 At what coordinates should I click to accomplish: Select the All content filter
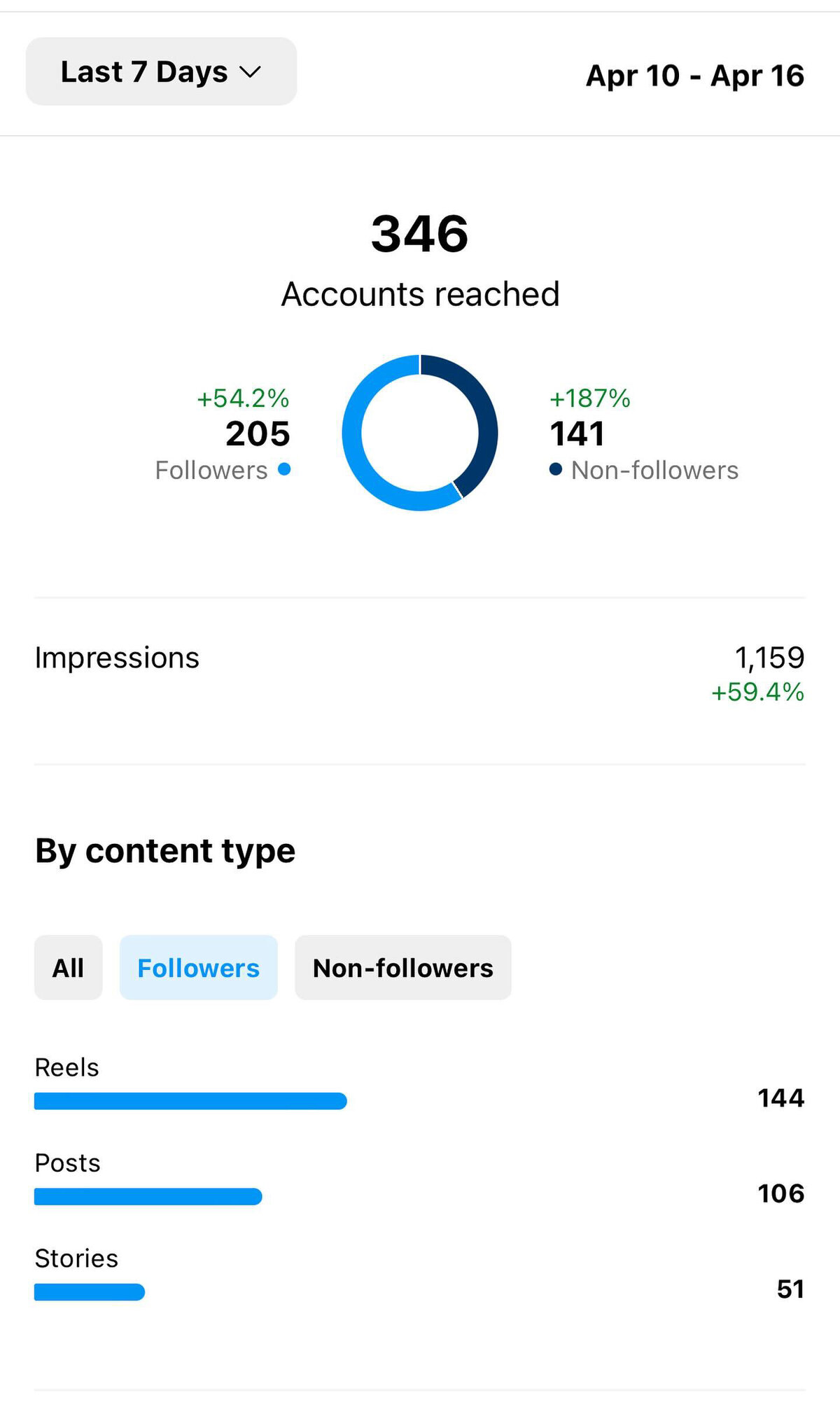tap(69, 967)
